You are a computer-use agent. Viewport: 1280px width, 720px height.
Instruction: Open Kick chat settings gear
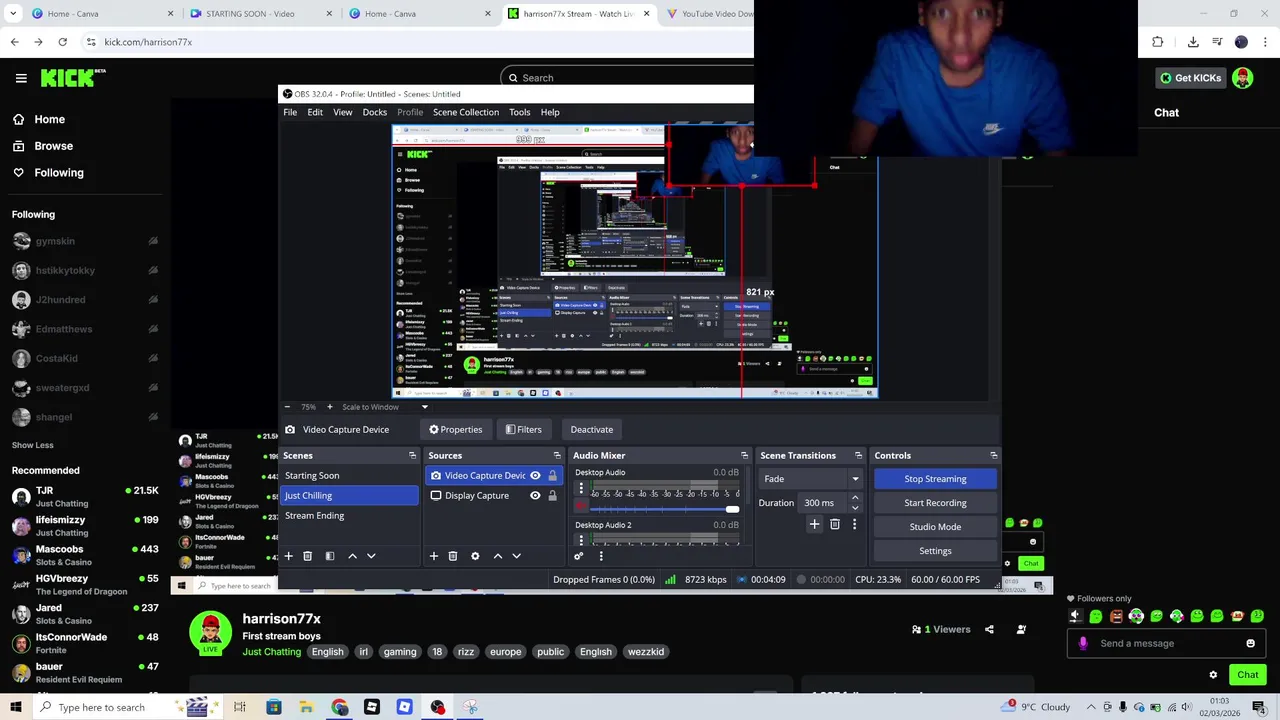(1213, 675)
